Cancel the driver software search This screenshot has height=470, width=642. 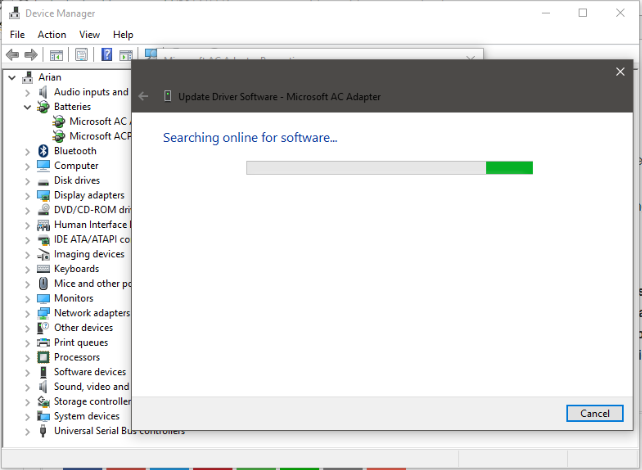click(x=595, y=414)
